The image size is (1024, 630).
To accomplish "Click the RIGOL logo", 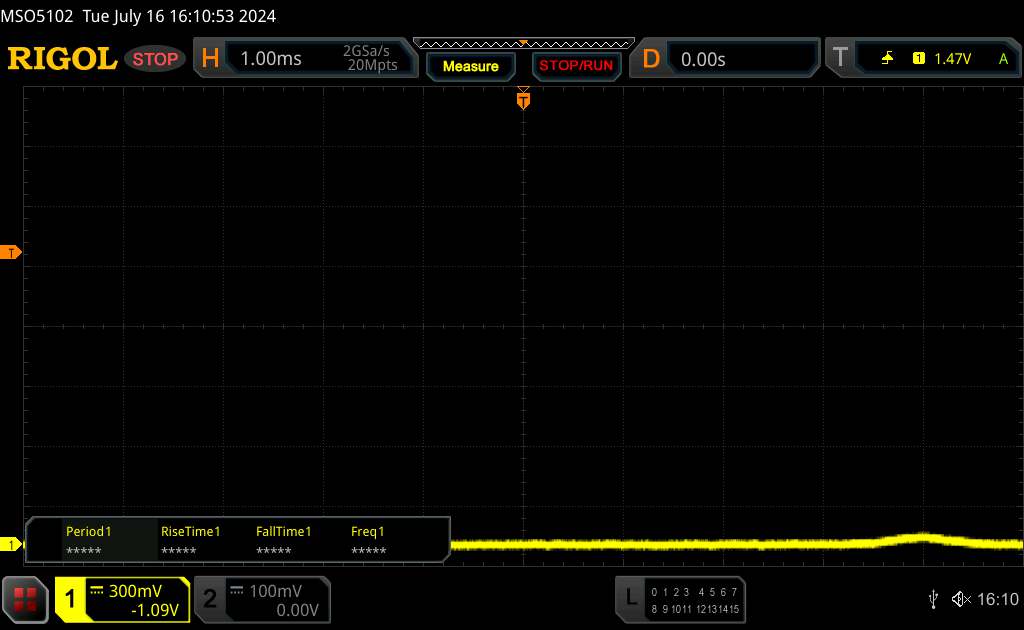I will [63, 59].
